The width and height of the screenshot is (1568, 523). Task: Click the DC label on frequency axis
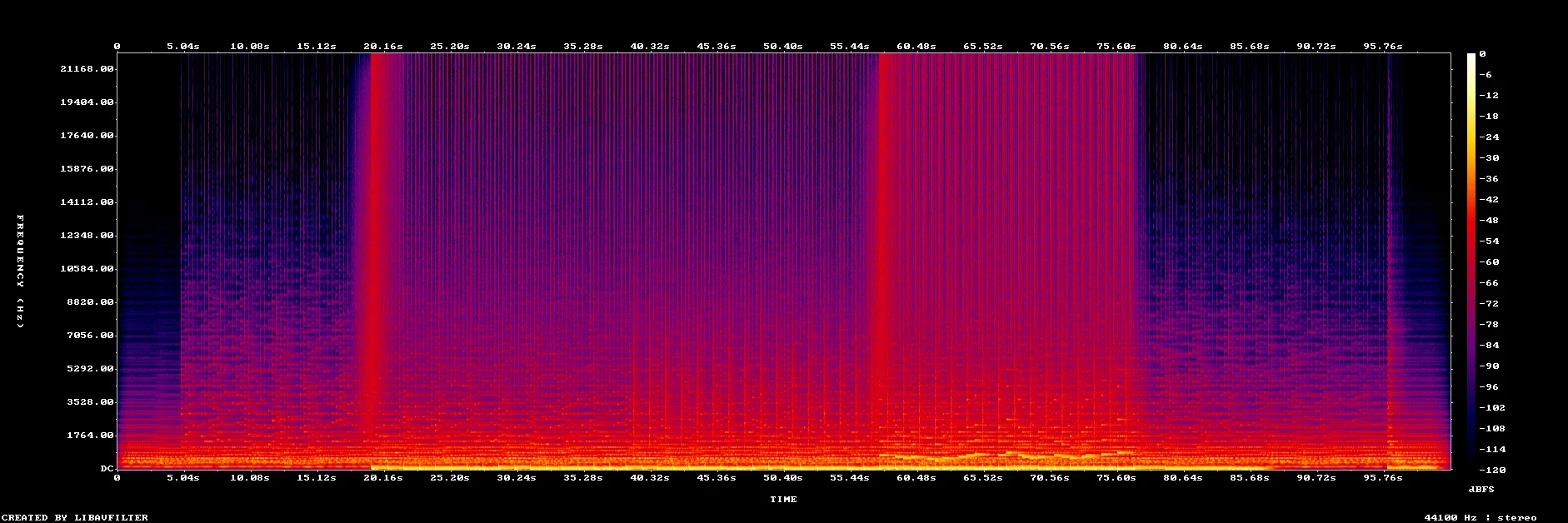tap(107, 469)
